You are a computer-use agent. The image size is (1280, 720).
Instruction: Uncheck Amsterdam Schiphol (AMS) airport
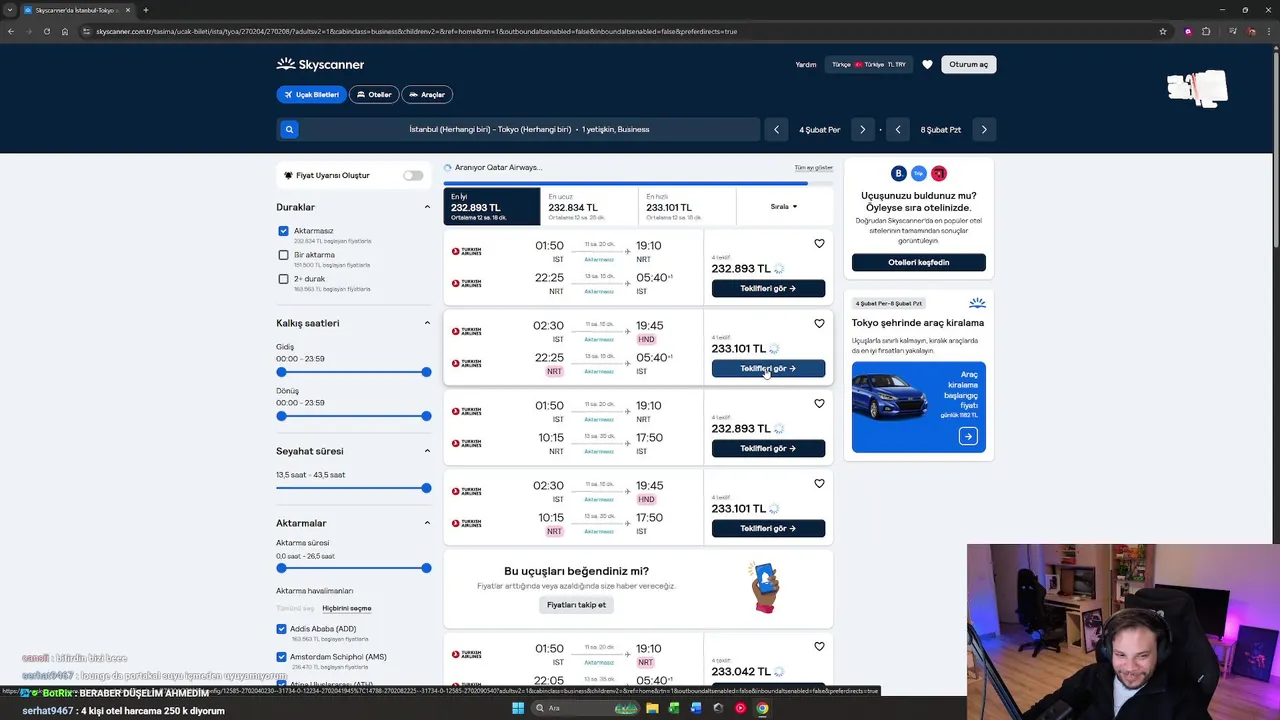tap(281, 657)
